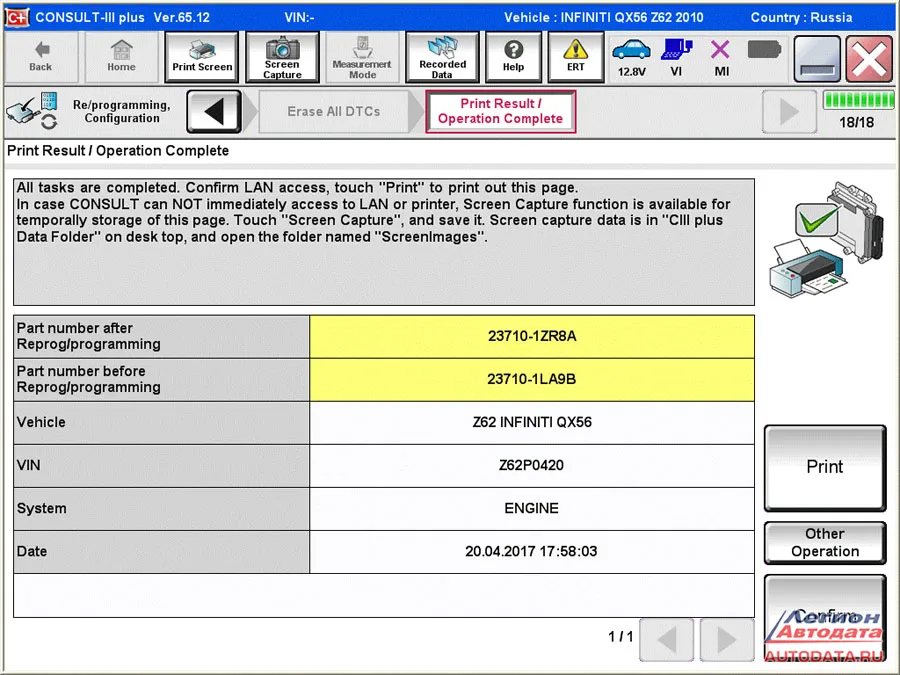This screenshot has width=900, height=675.
Task: Click the ERT warning triangle icon
Action: coord(576,57)
